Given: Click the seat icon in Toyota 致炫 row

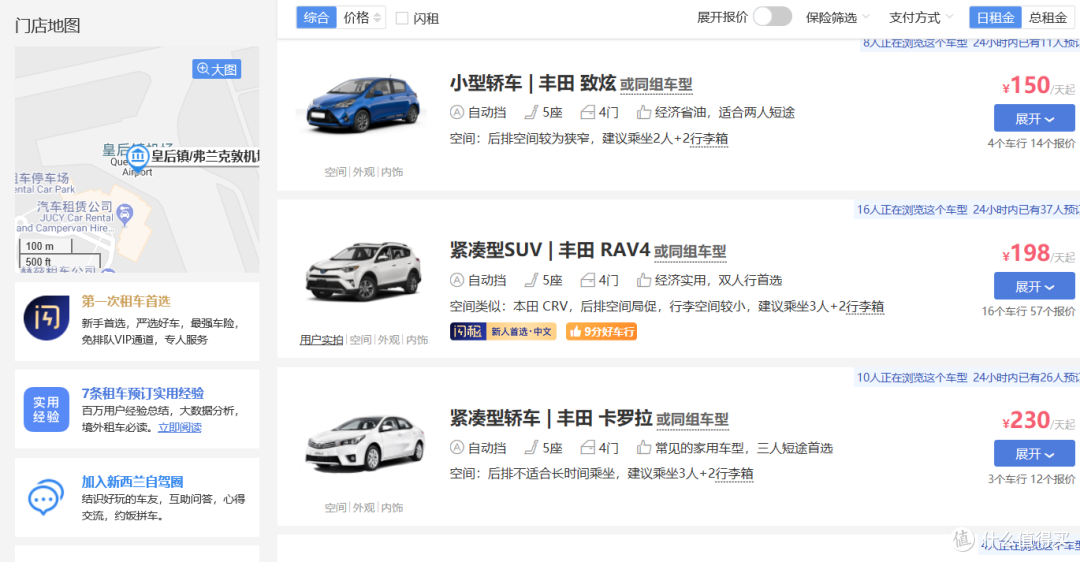Looking at the screenshot, I should pyautogui.click(x=531, y=112).
